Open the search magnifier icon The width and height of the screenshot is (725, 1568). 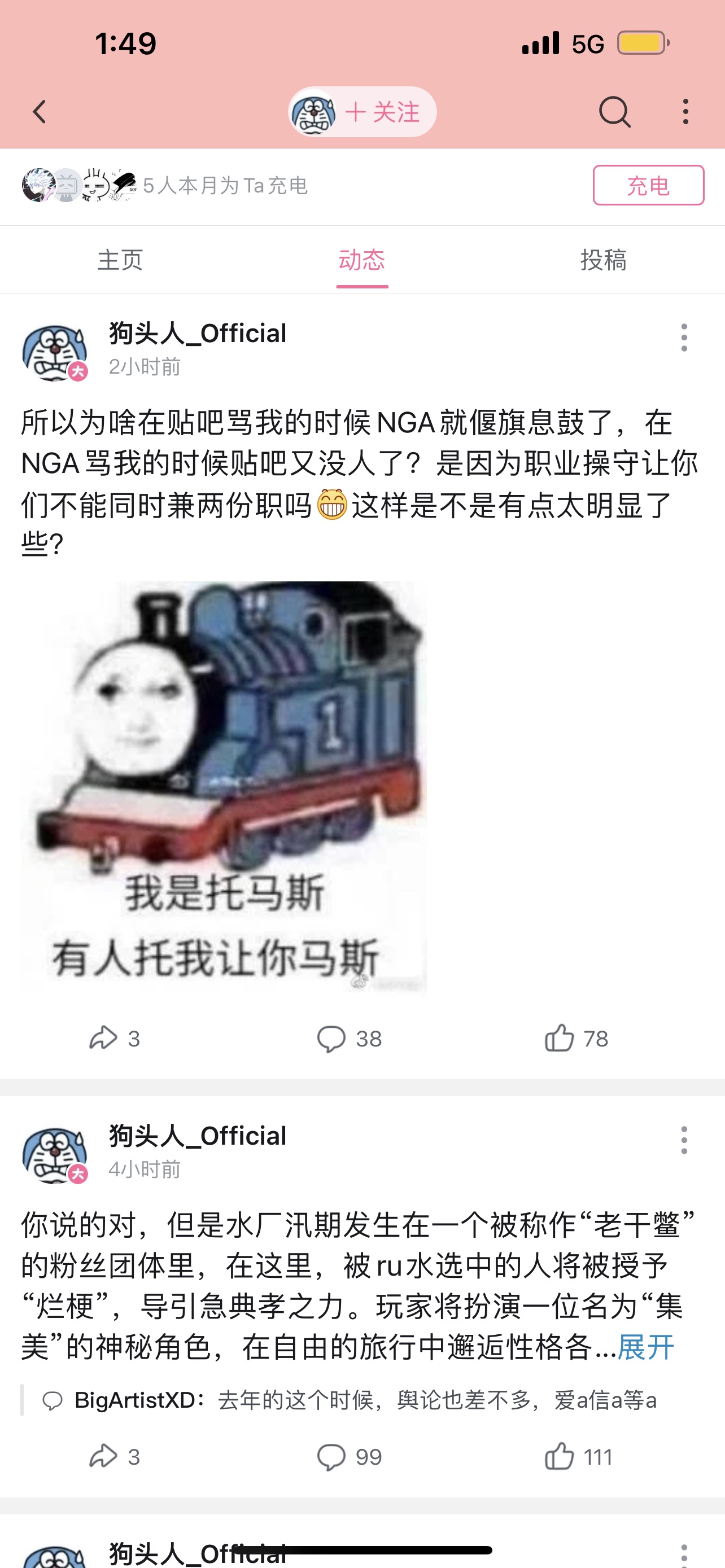point(614,112)
